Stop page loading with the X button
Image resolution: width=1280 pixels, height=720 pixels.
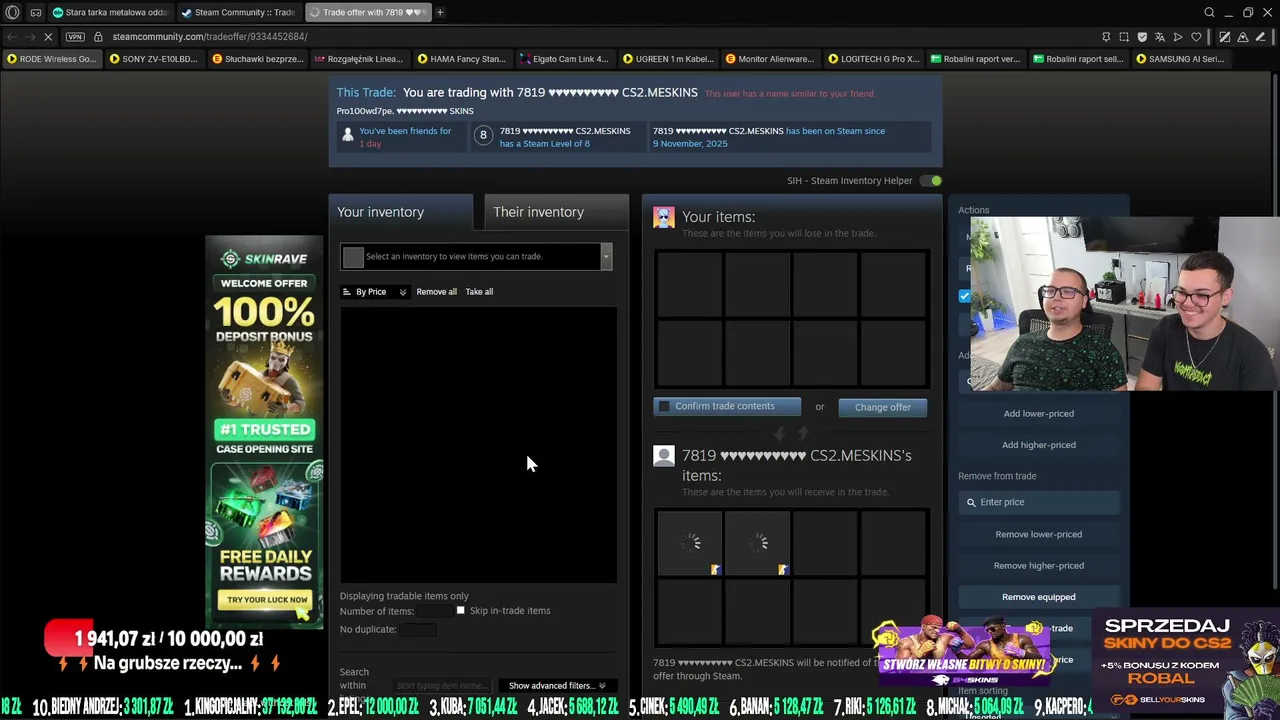click(x=49, y=37)
